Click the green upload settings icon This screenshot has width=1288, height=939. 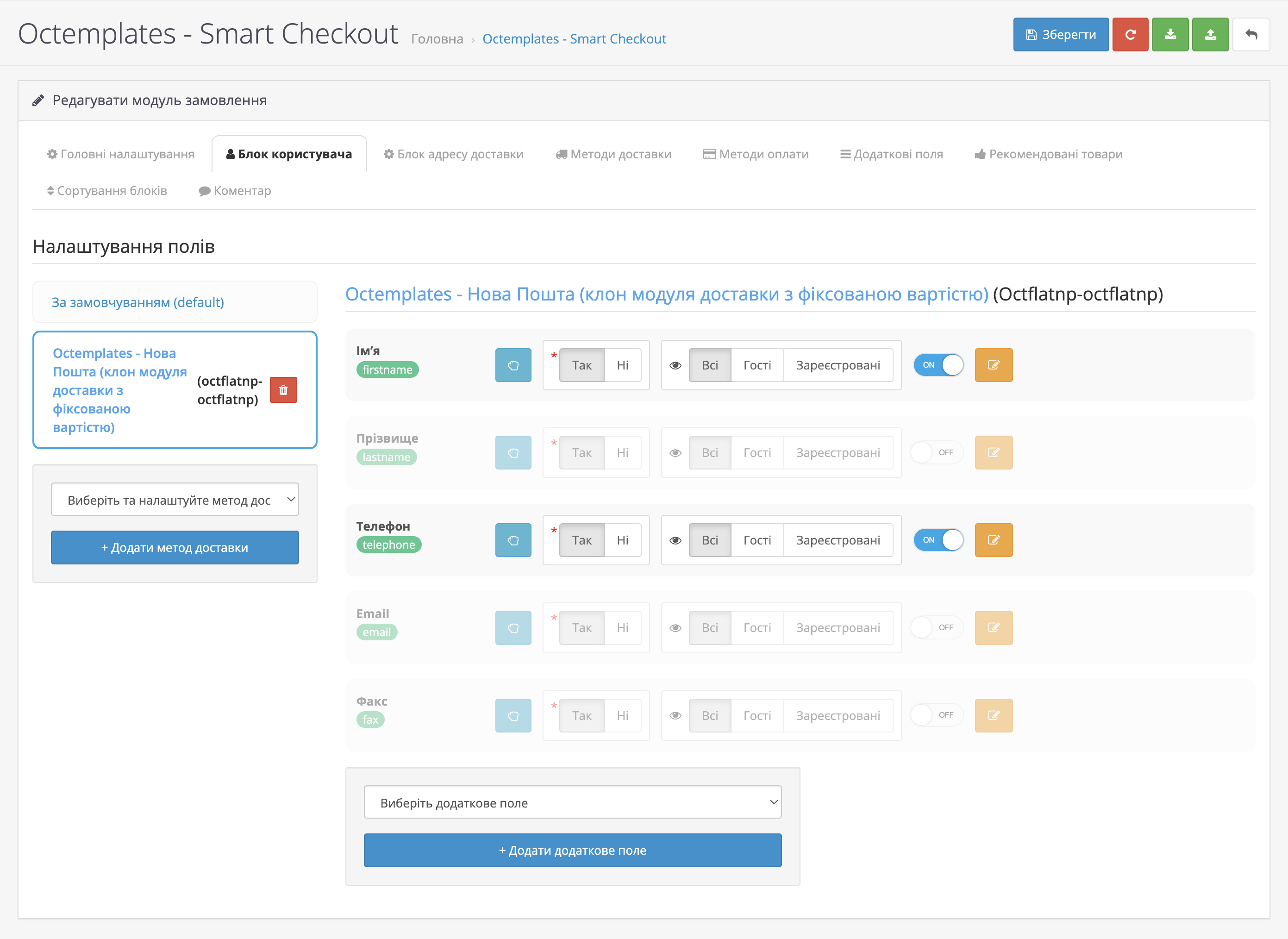1210,35
